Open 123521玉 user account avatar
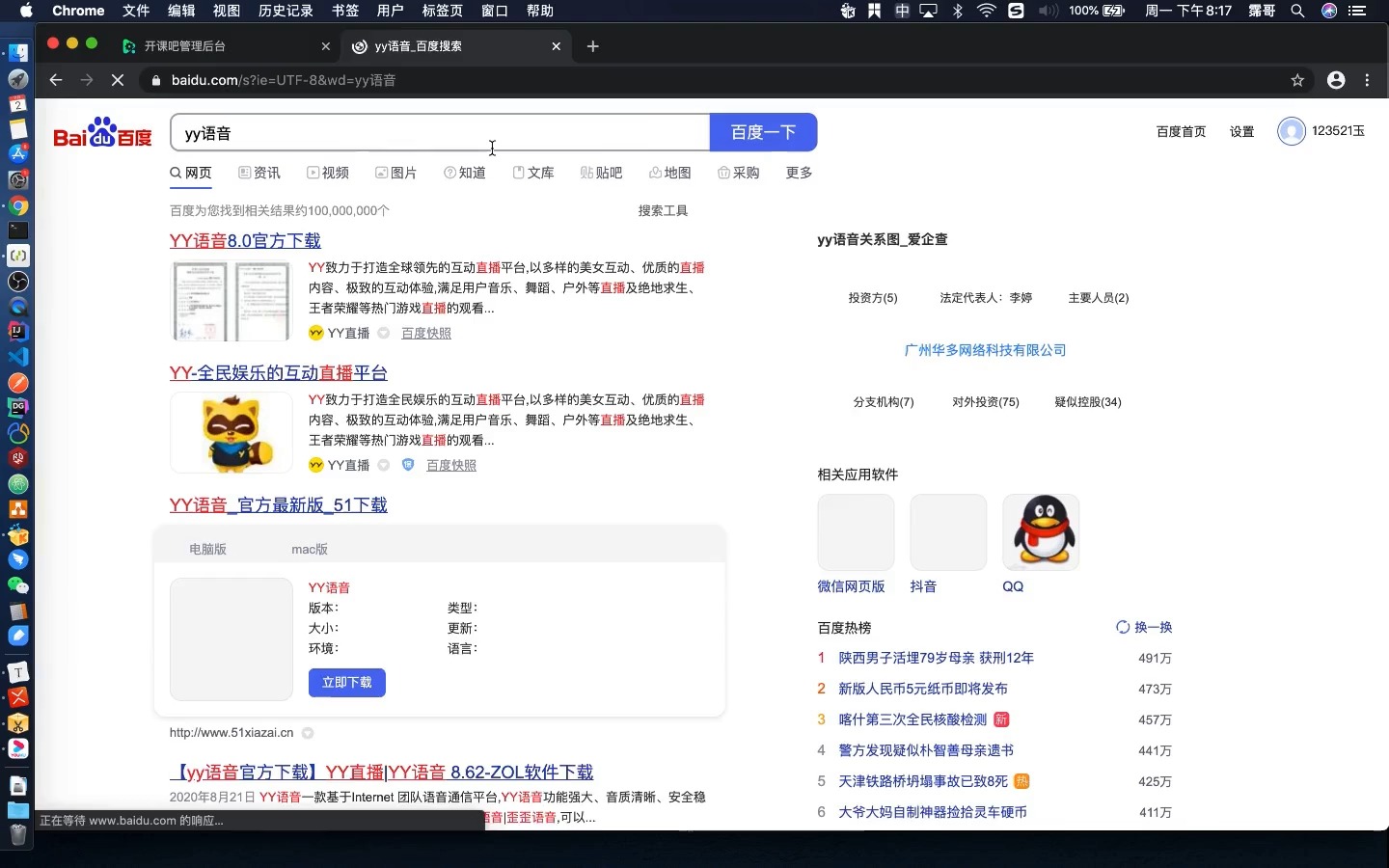The image size is (1389, 868). coord(1292,131)
